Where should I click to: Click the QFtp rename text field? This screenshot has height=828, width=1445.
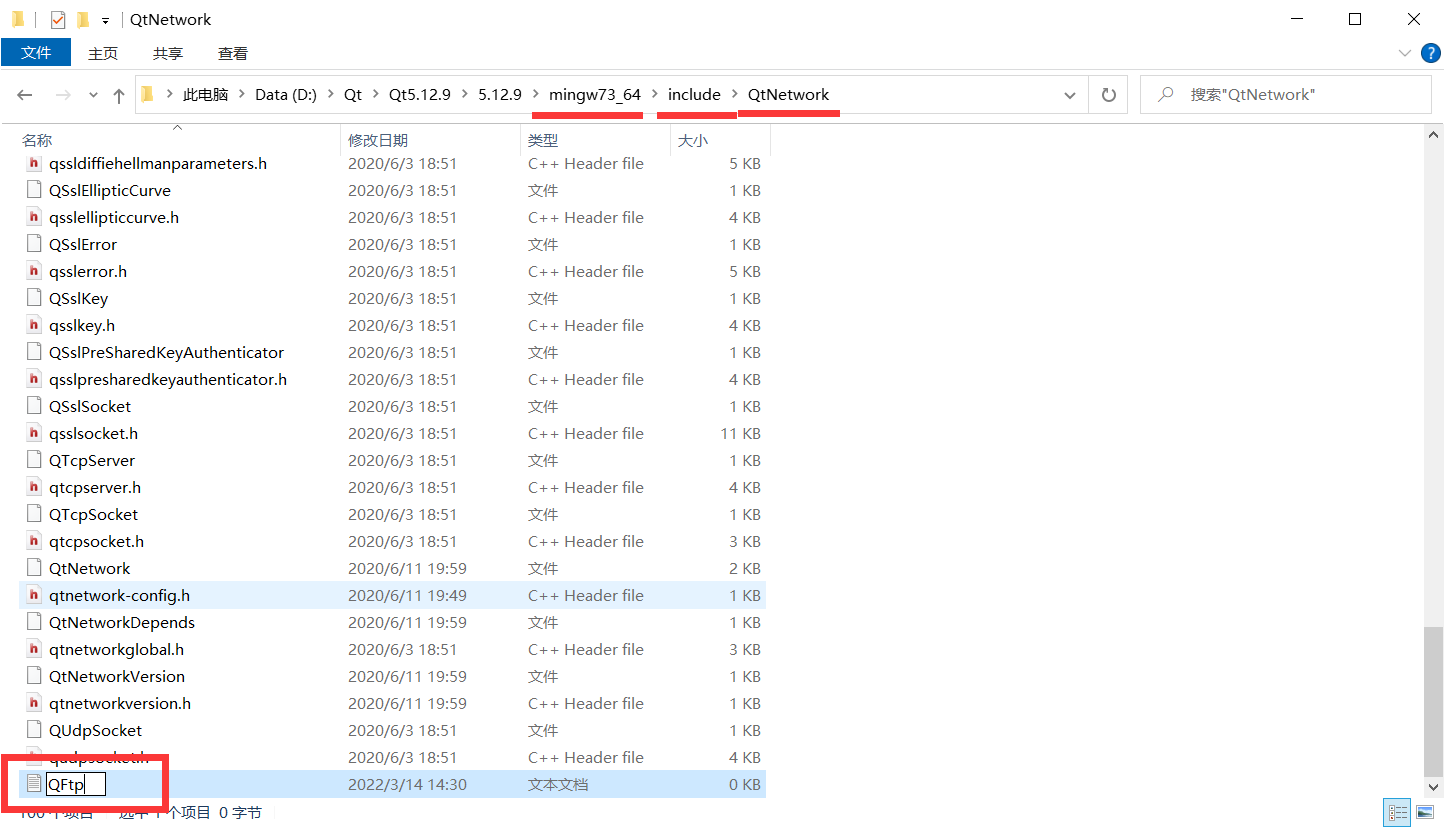point(76,784)
